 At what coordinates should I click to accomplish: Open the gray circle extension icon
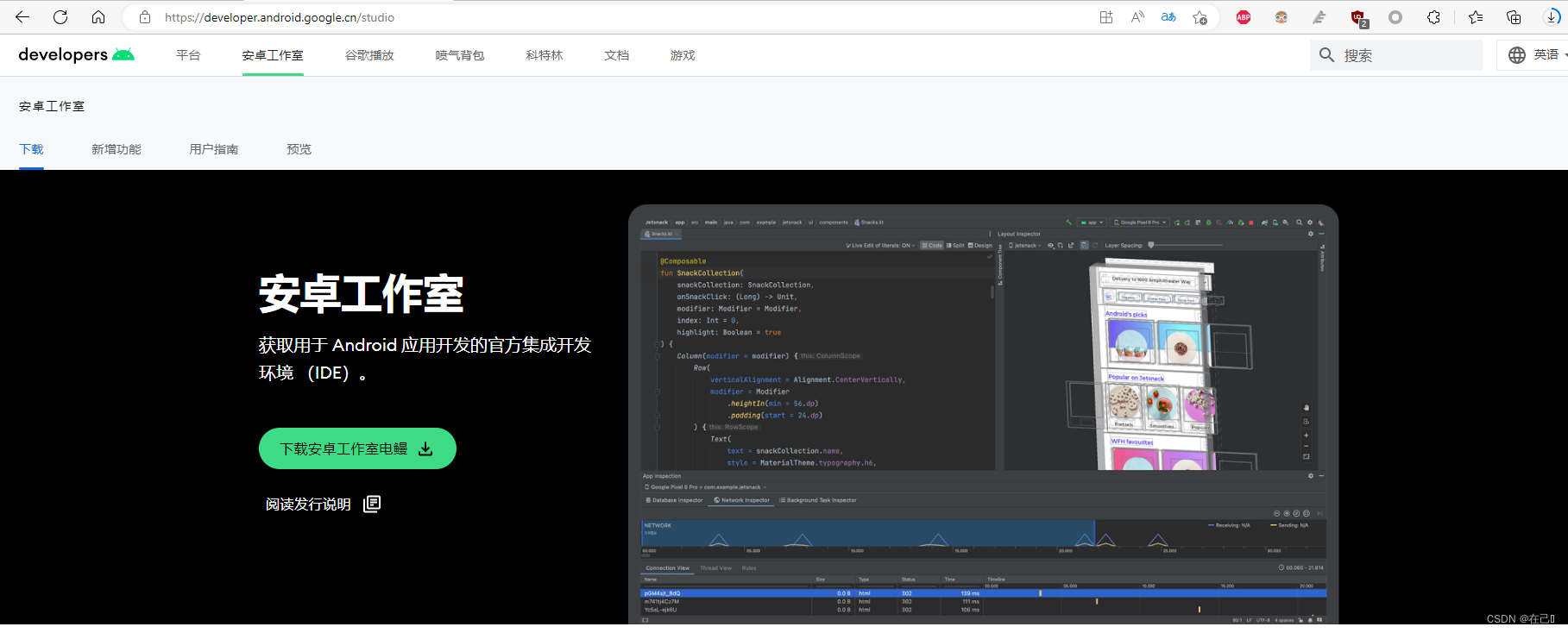pyautogui.click(x=1395, y=17)
